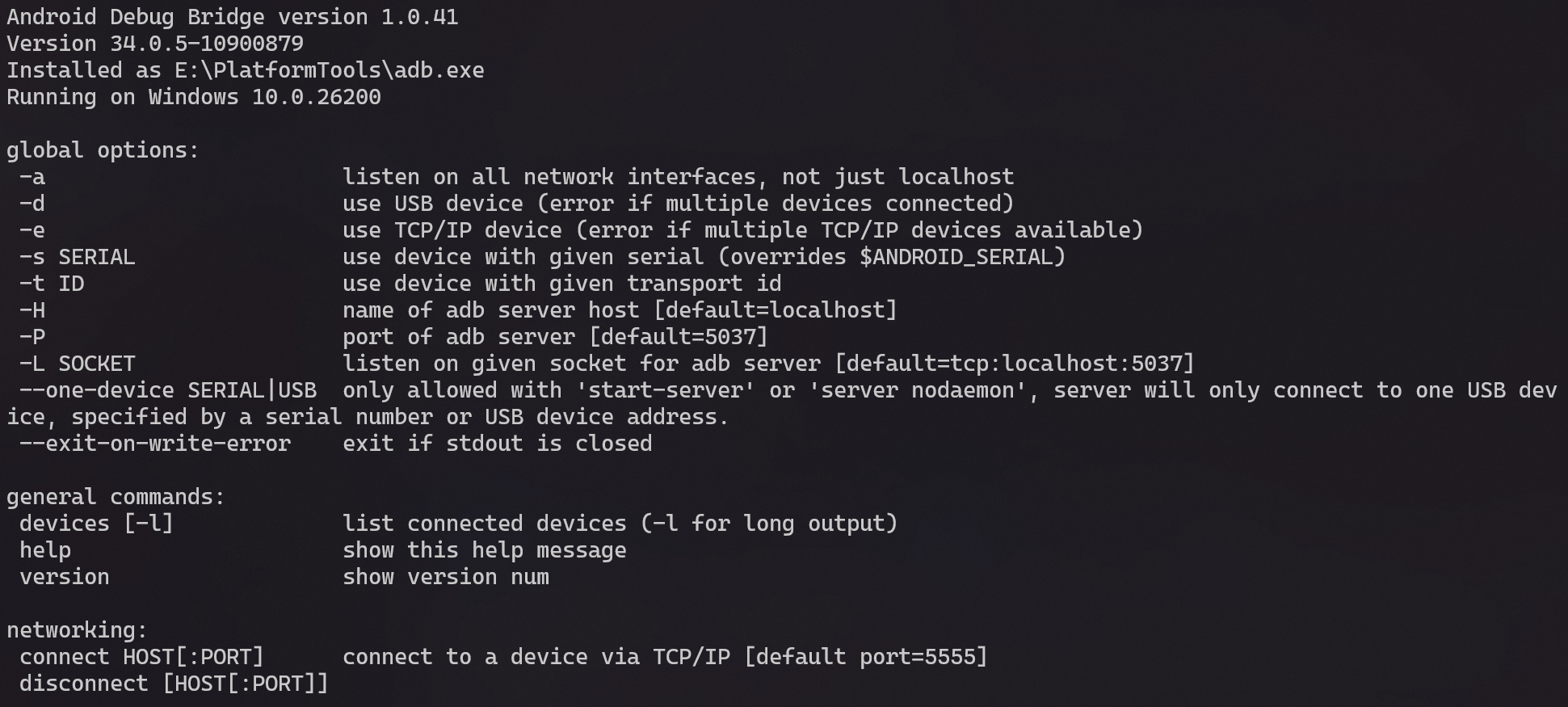Click the 'devices [-l]' command
This screenshot has height=707, width=1568.
tap(96, 524)
